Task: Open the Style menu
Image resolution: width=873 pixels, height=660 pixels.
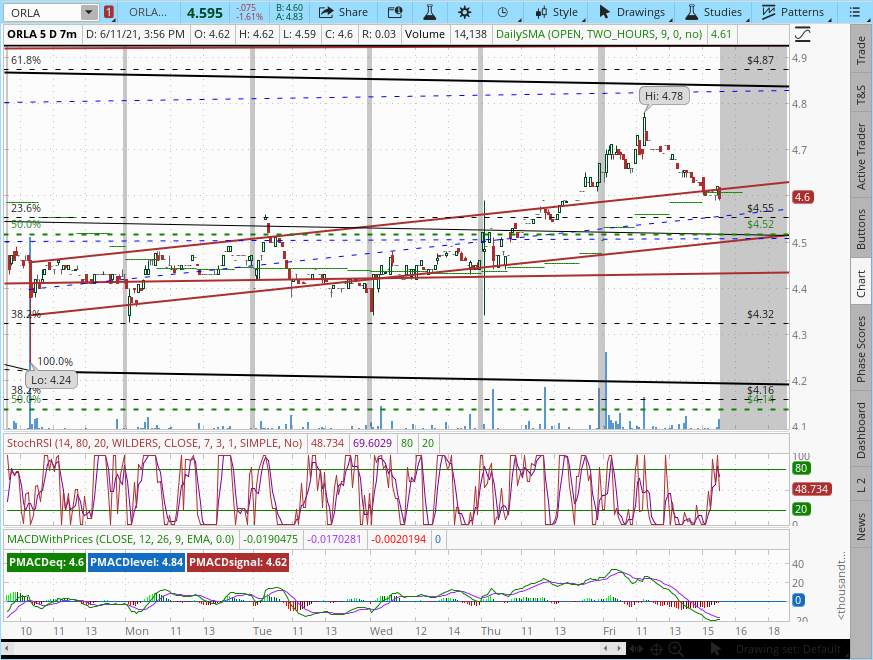Action: pyautogui.click(x=557, y=12)
